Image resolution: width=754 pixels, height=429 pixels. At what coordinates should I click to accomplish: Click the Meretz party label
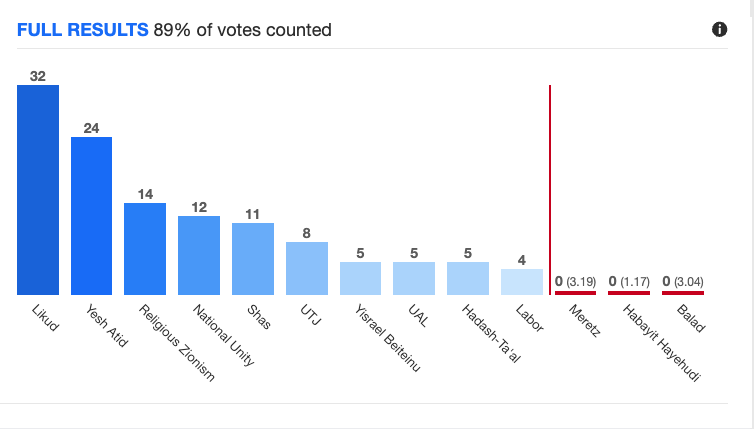[x=582, y=321]
